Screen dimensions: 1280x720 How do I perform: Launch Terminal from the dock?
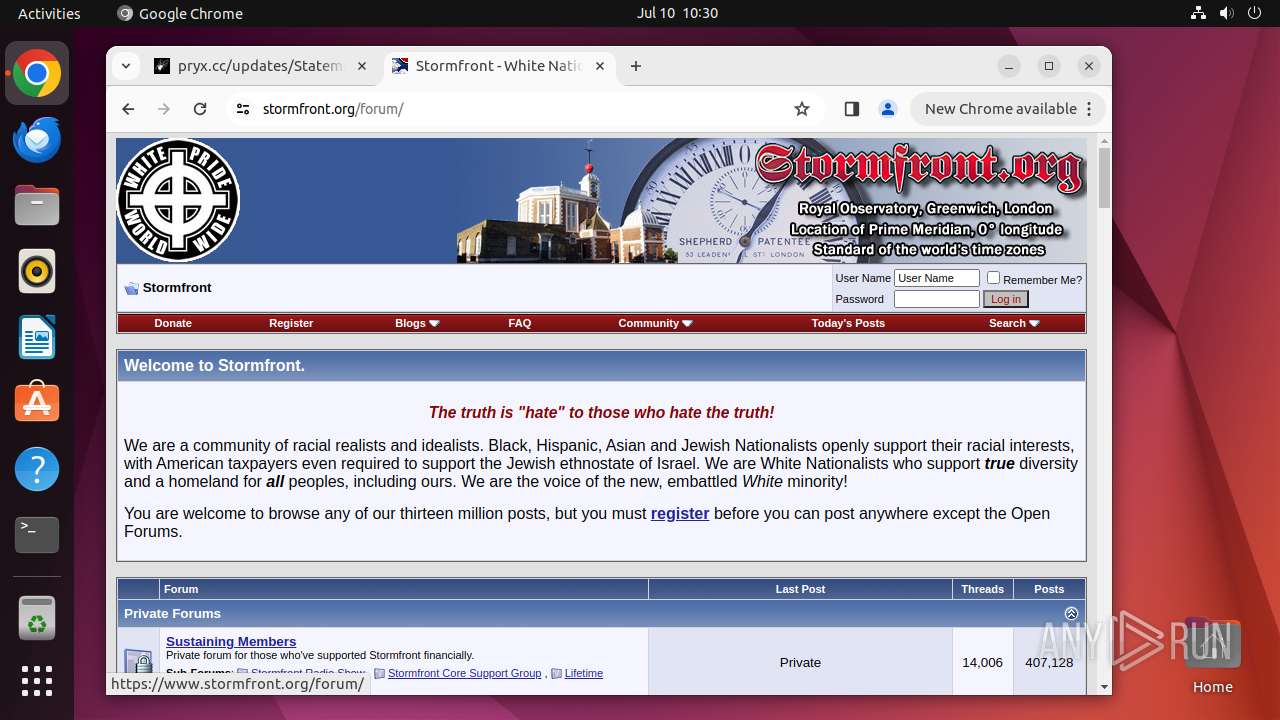[x=37, y=535]
